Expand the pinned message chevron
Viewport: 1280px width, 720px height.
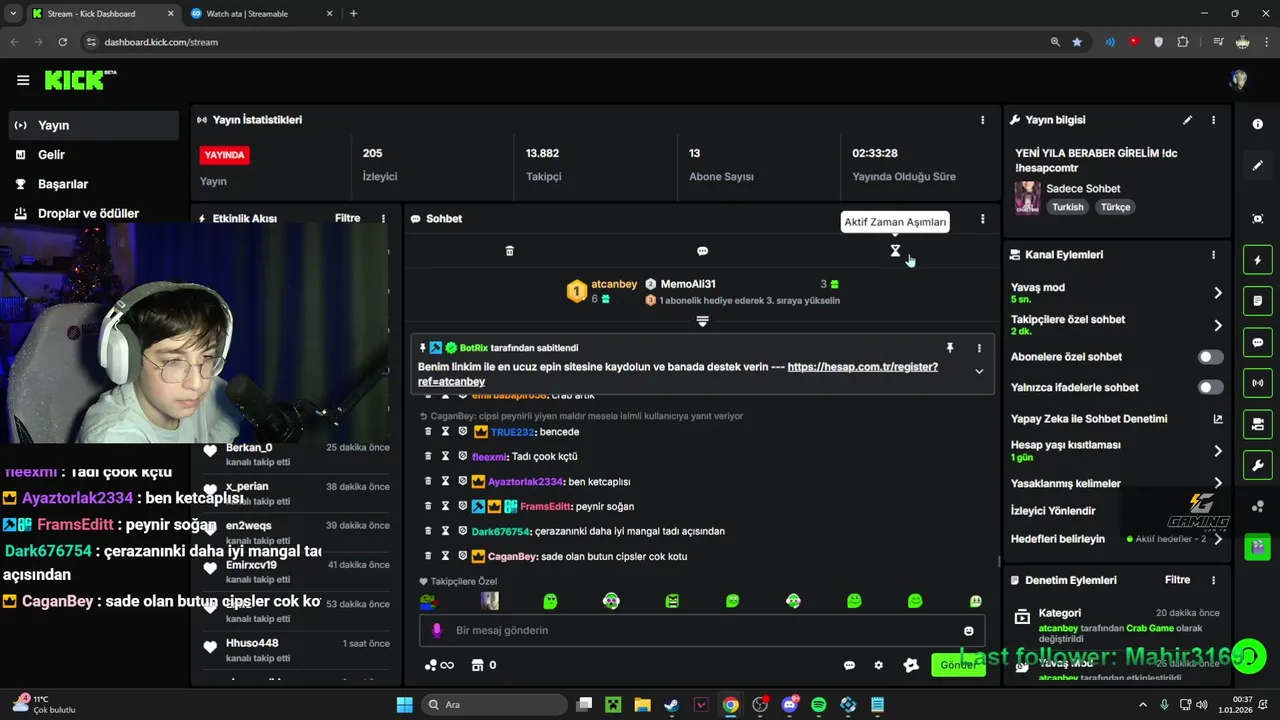(979, 371)
